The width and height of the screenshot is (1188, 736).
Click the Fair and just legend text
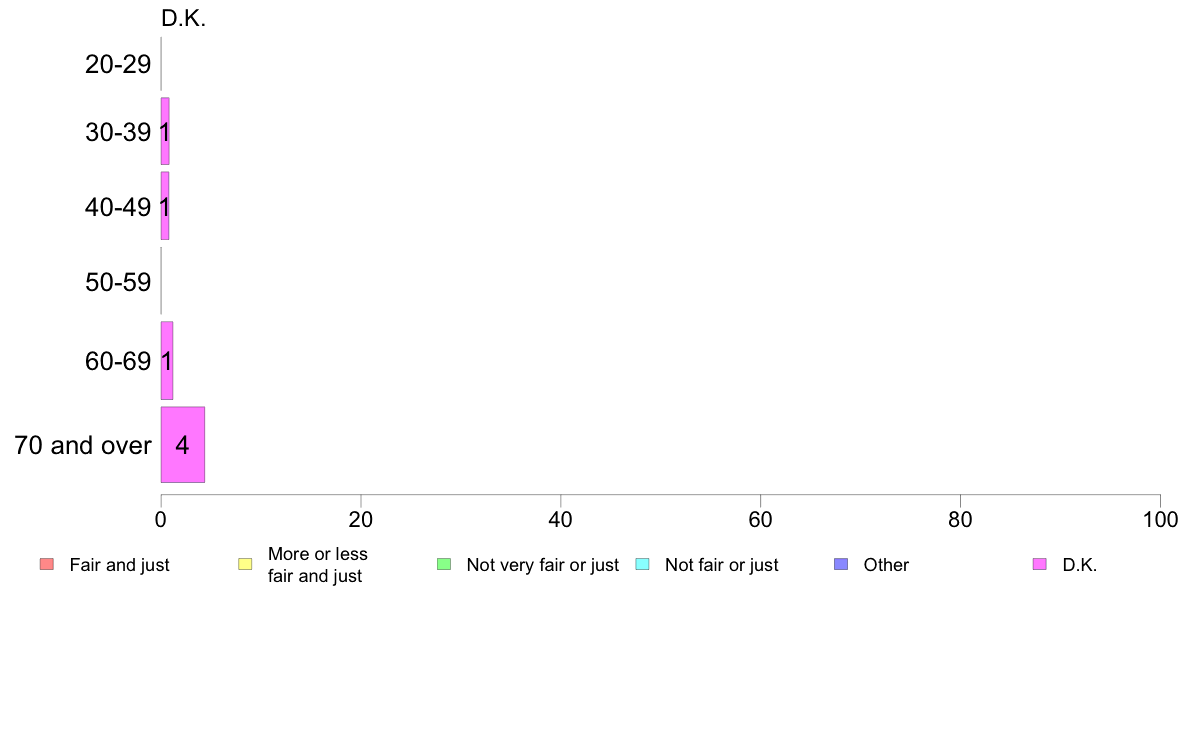[x=120, y=565]
